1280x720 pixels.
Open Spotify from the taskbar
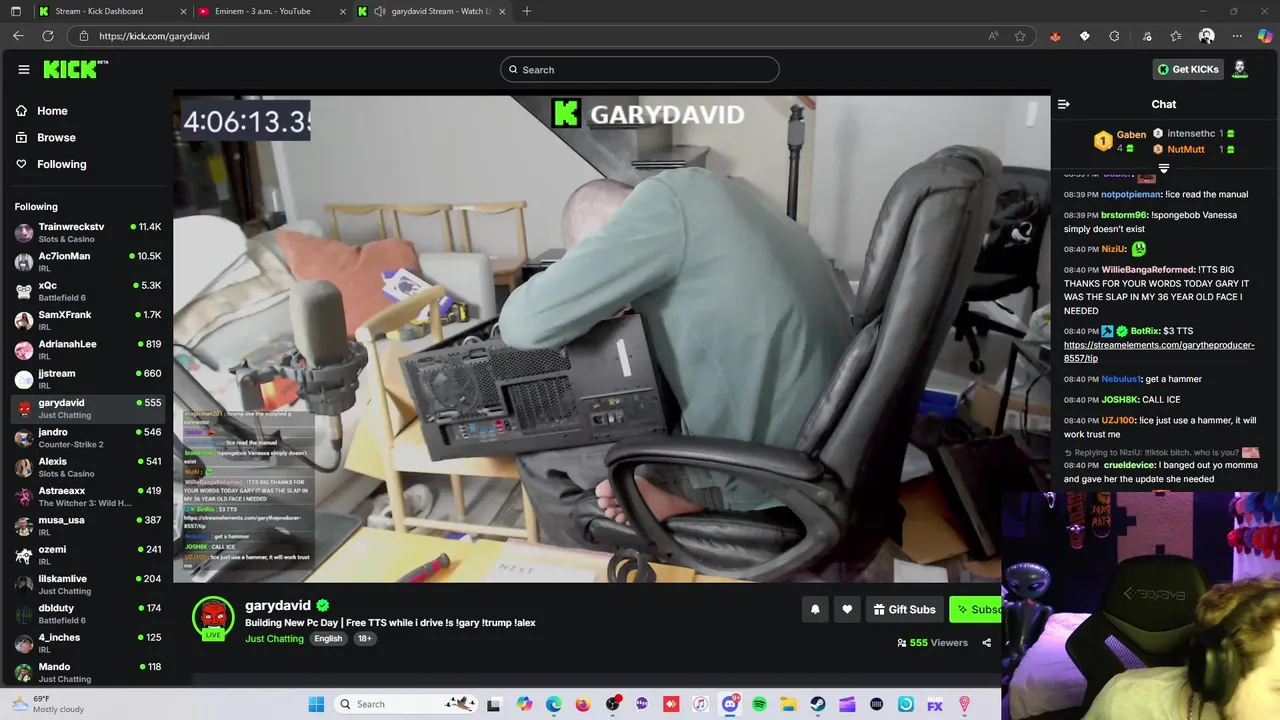point(759,704)
